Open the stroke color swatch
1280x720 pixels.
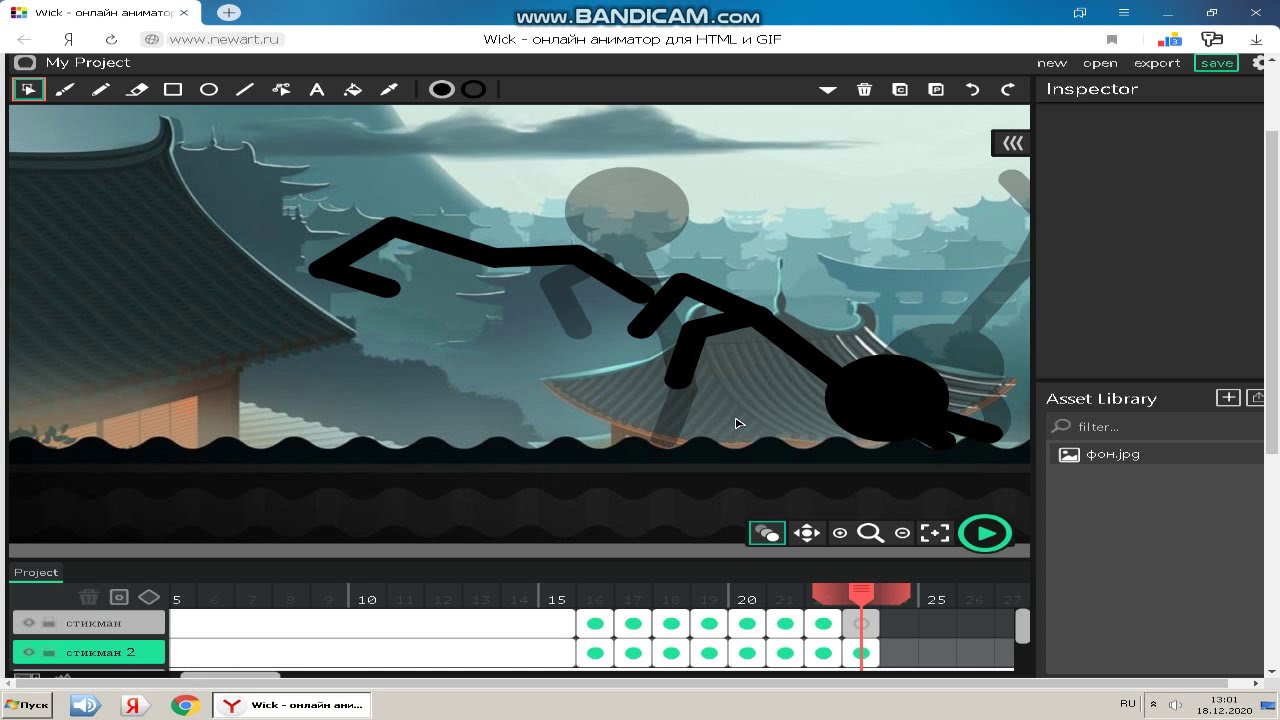click(x=473, y=89)
